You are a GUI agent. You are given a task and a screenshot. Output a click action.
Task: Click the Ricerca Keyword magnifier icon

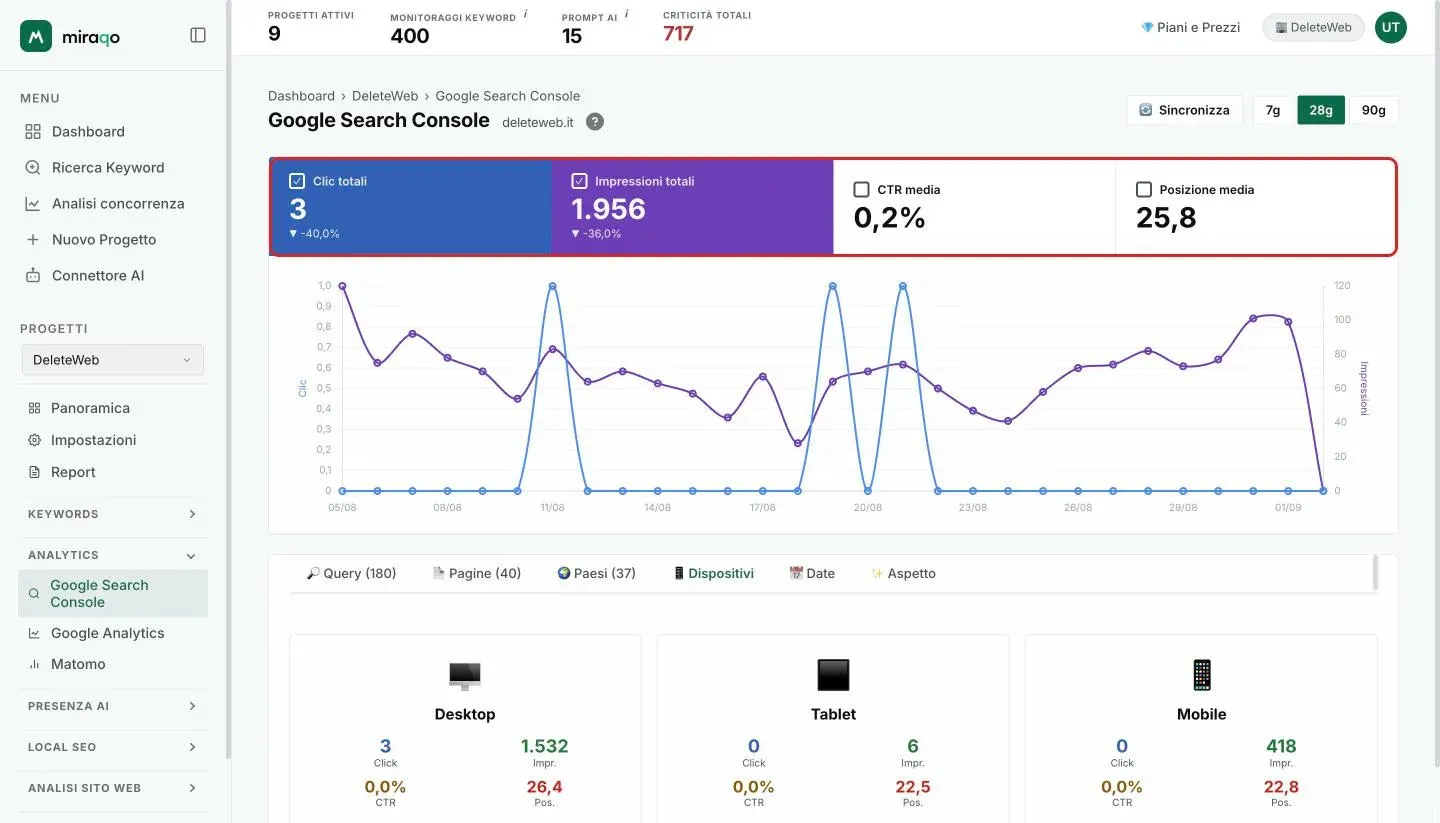pyautogui.click(x=33, y=167)
